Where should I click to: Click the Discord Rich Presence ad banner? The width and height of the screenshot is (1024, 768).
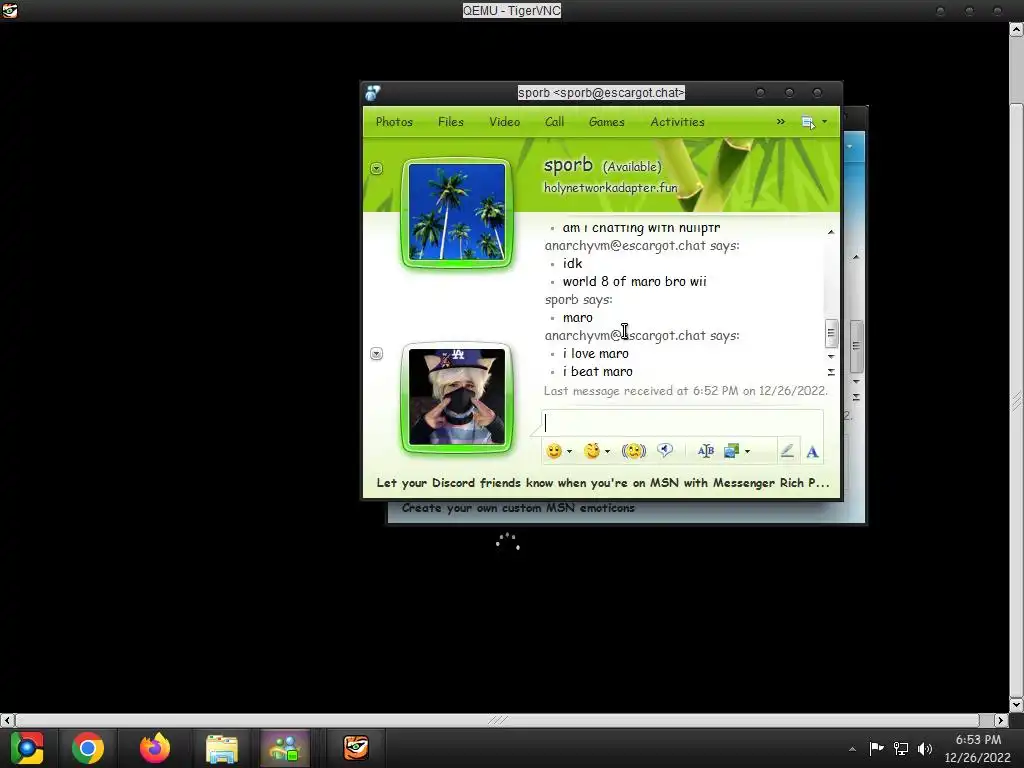click(603, 483)
